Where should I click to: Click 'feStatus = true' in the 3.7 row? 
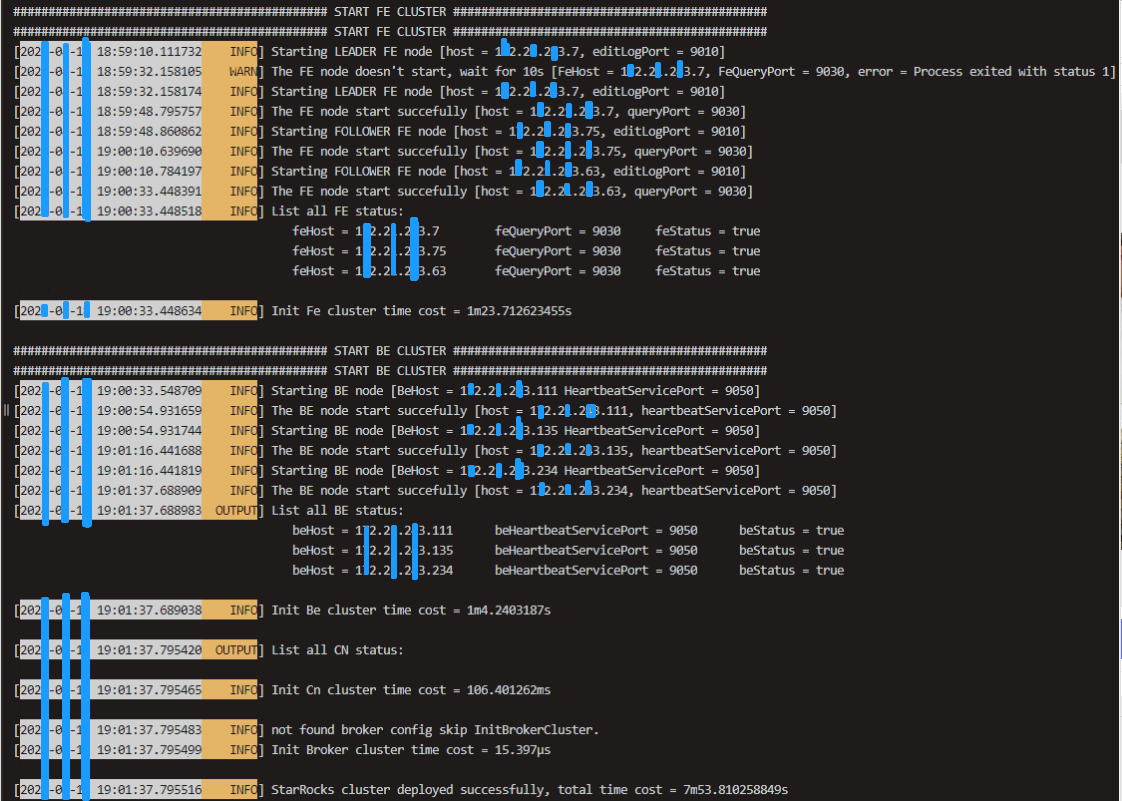(708, 231)
